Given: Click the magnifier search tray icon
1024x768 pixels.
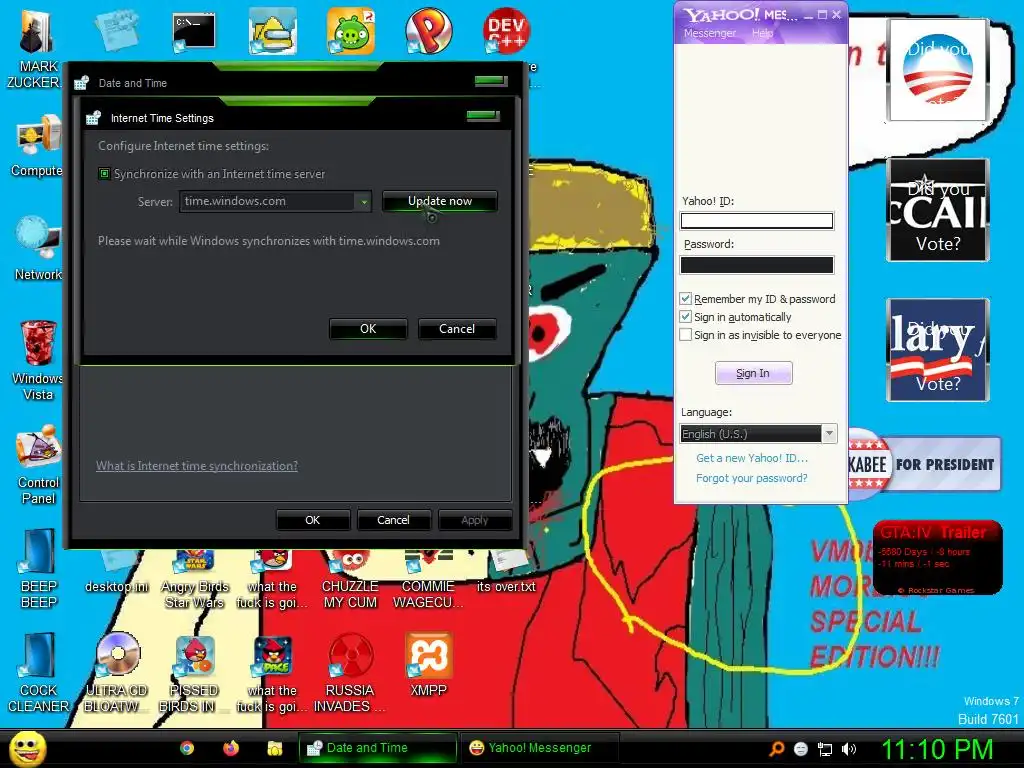Looking at the screenshot, I should [x=777, y=749].
